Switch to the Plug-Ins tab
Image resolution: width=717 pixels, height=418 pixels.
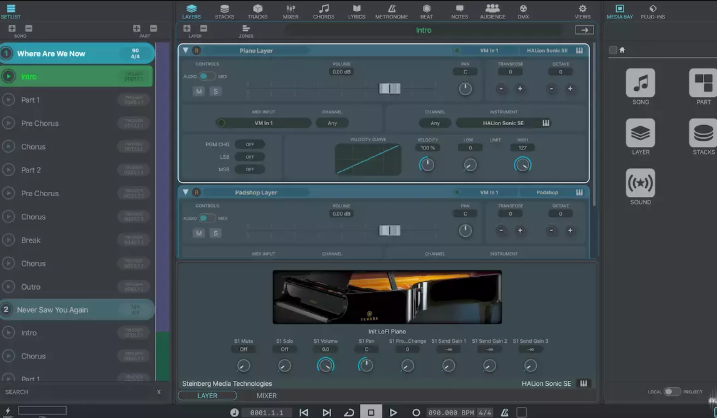pyautogui.click(x=653, y=11)
